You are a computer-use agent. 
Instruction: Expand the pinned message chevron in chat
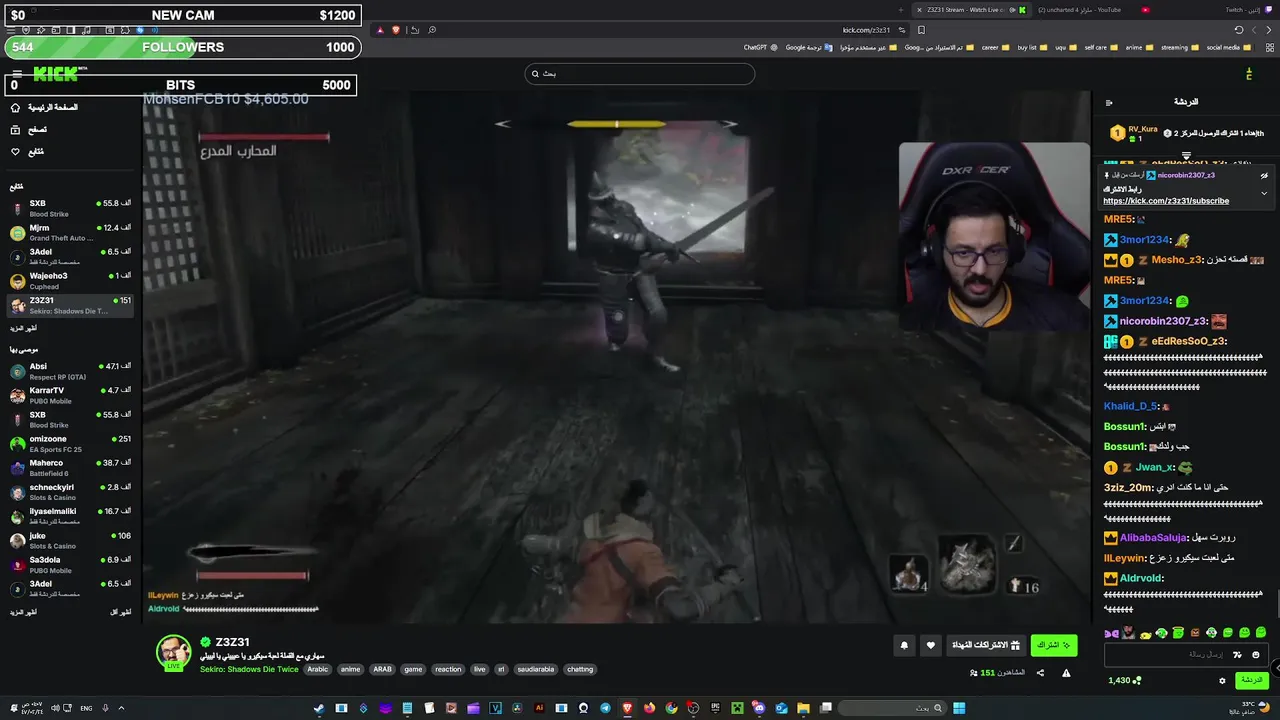[x=1264, y=193]
